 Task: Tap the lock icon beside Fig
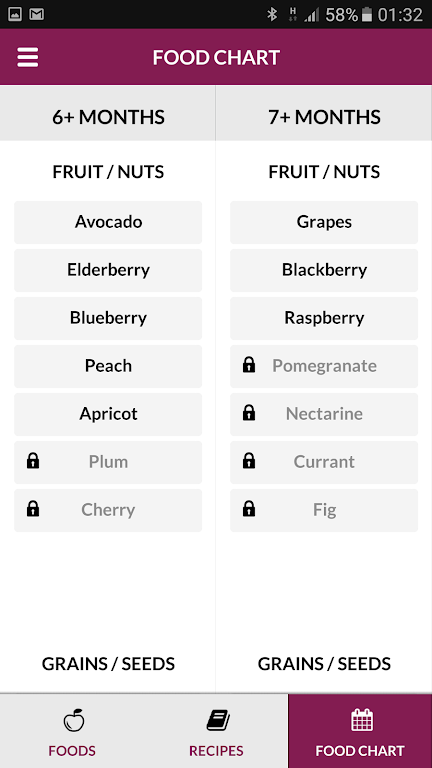(x=249, y=509)
